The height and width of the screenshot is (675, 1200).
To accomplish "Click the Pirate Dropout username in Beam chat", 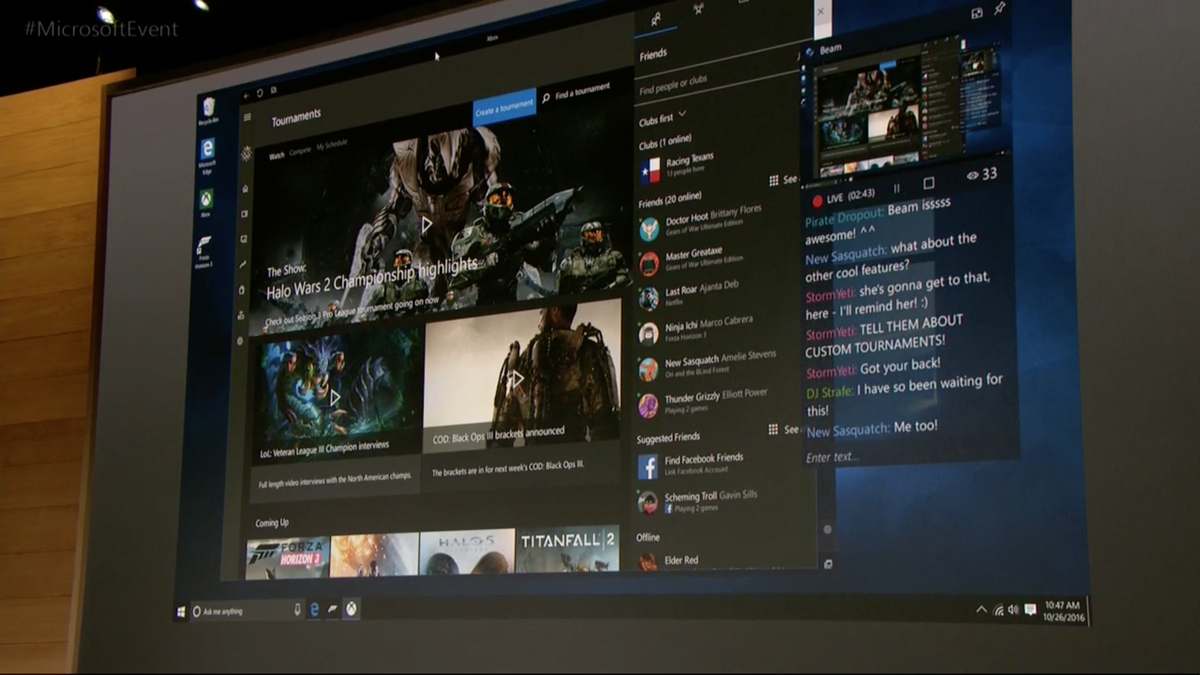I will (845, 216).
